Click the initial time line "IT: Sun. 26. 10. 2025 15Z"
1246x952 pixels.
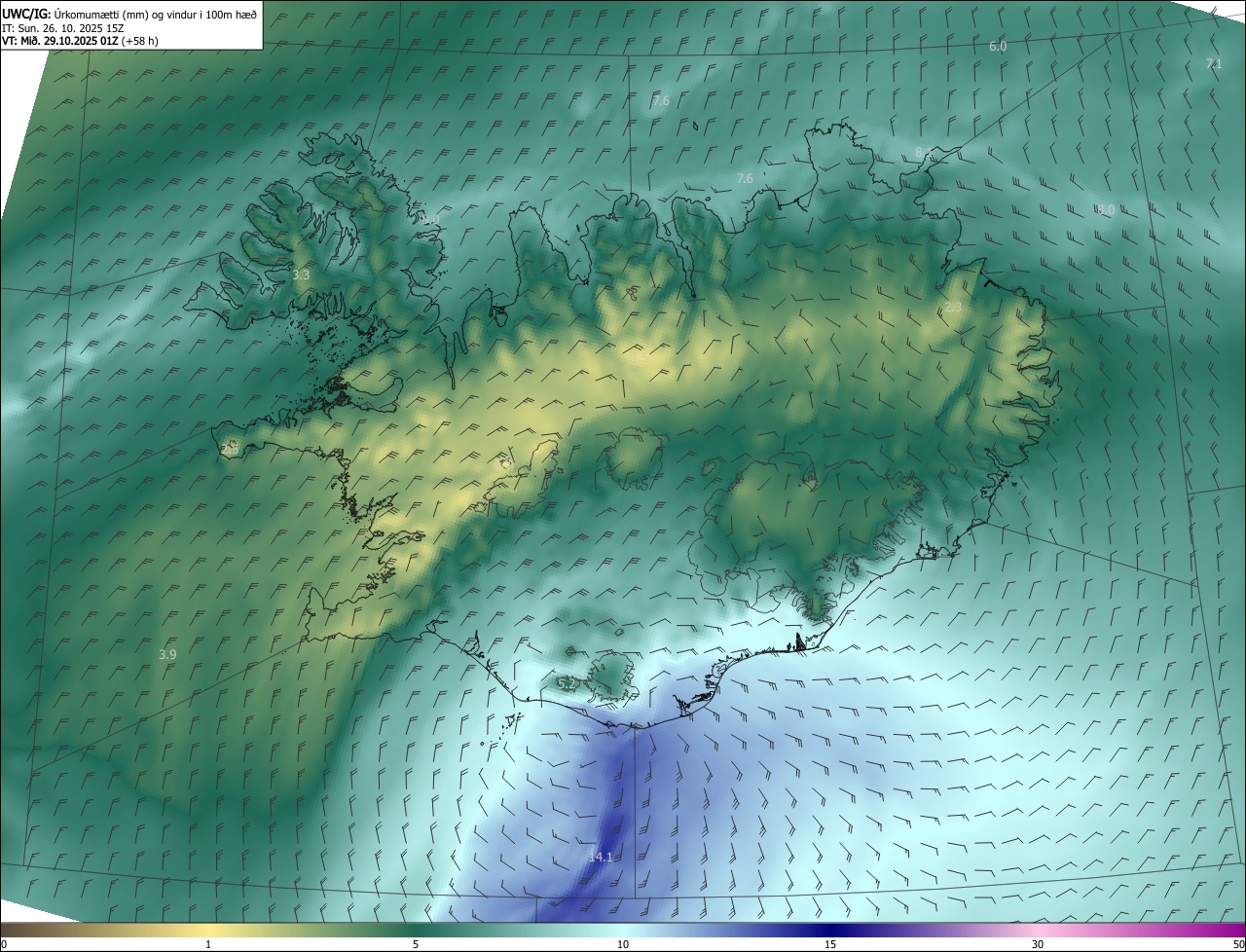62,28
